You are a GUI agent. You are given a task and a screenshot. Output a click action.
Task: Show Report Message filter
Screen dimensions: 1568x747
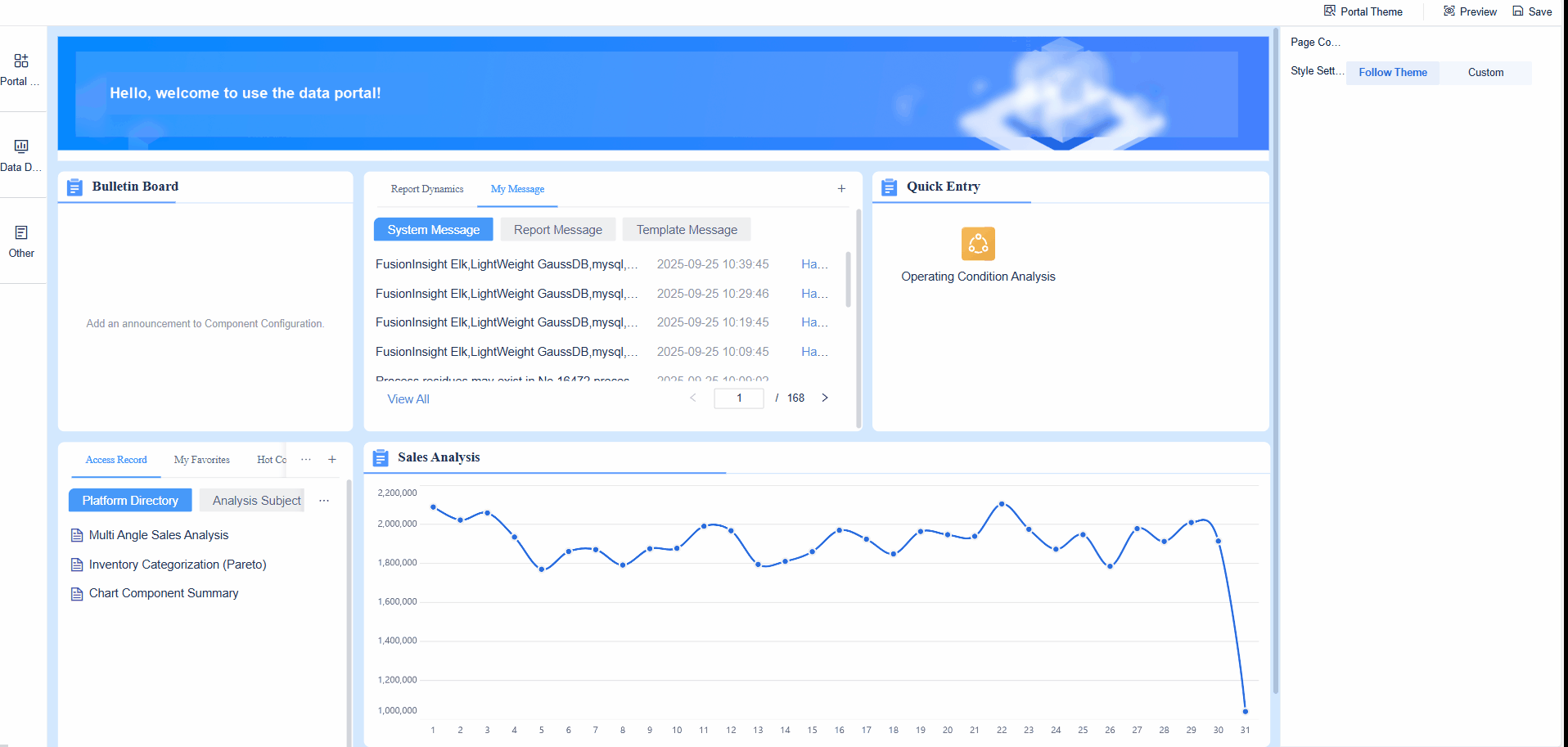pos(558,230)
